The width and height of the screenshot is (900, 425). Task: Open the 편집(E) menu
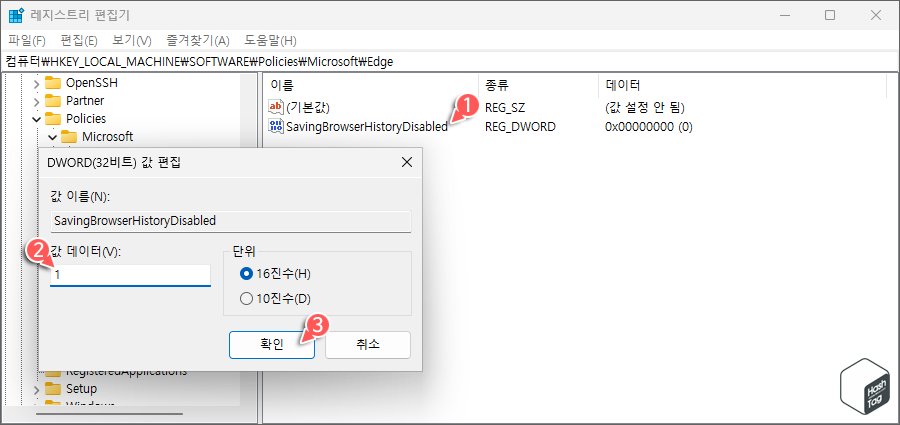click(x=79, y=41)
